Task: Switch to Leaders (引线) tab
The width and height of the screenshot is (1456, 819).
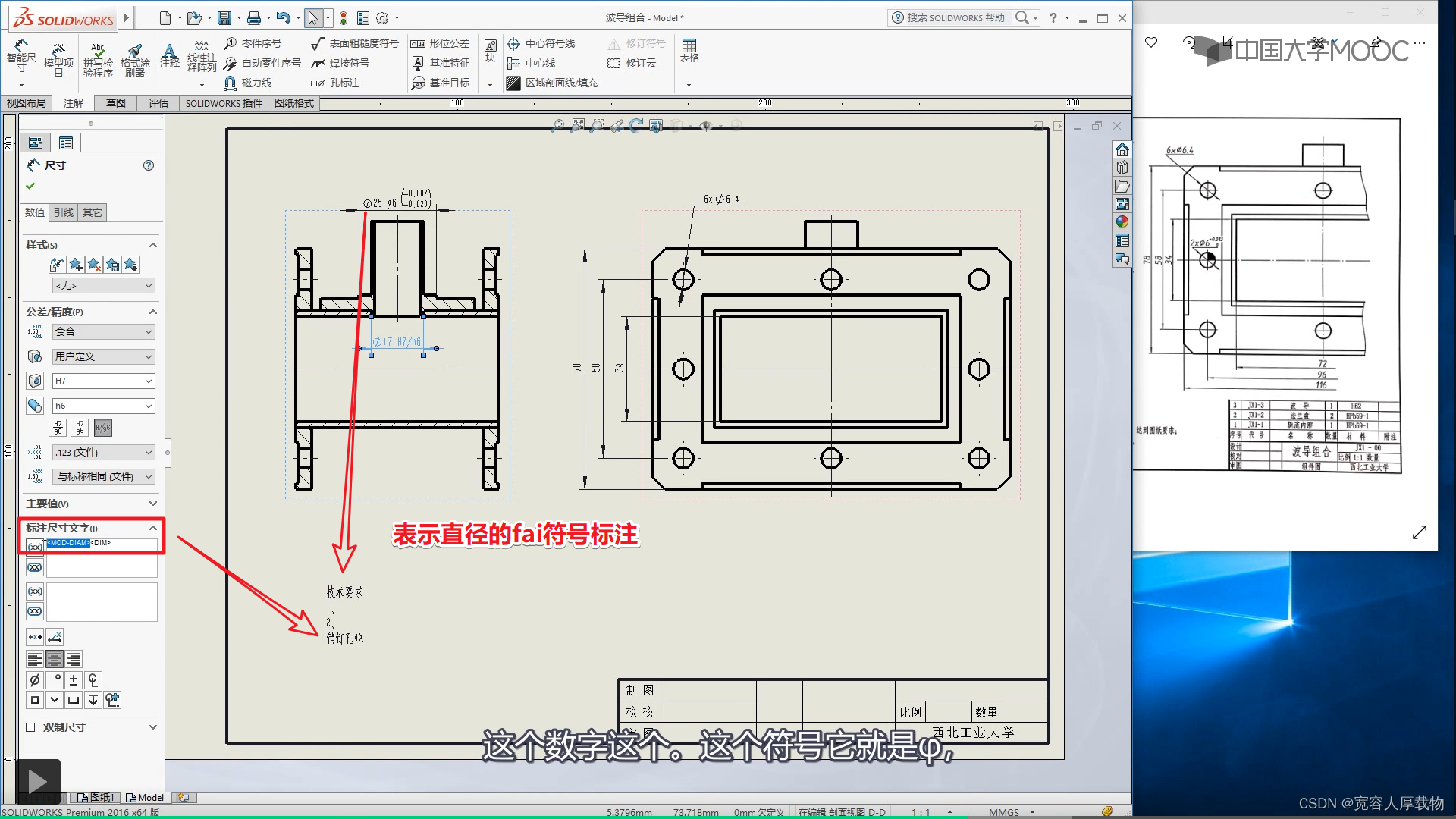Action: click(64, 212)
